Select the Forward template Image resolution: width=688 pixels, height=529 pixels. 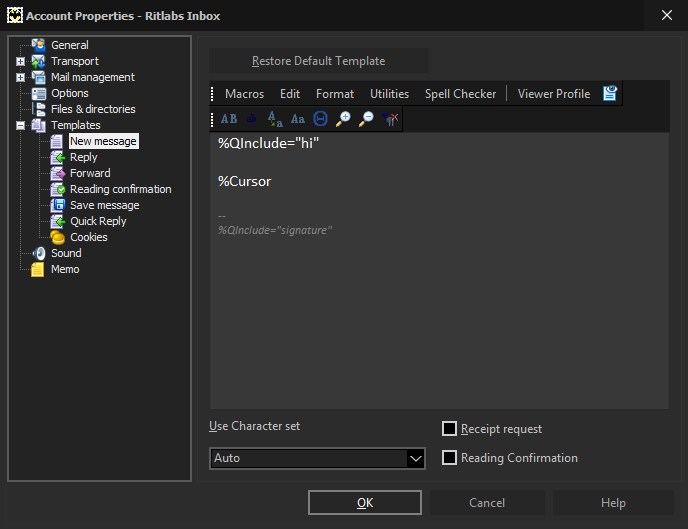(x=90, y=173)
